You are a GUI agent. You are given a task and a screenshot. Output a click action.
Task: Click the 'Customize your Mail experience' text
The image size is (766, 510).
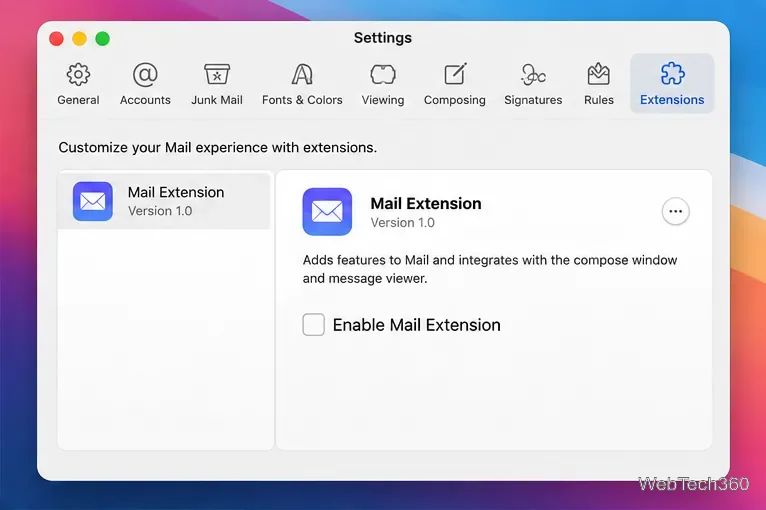pyautogui.click(x=217, y=148)
